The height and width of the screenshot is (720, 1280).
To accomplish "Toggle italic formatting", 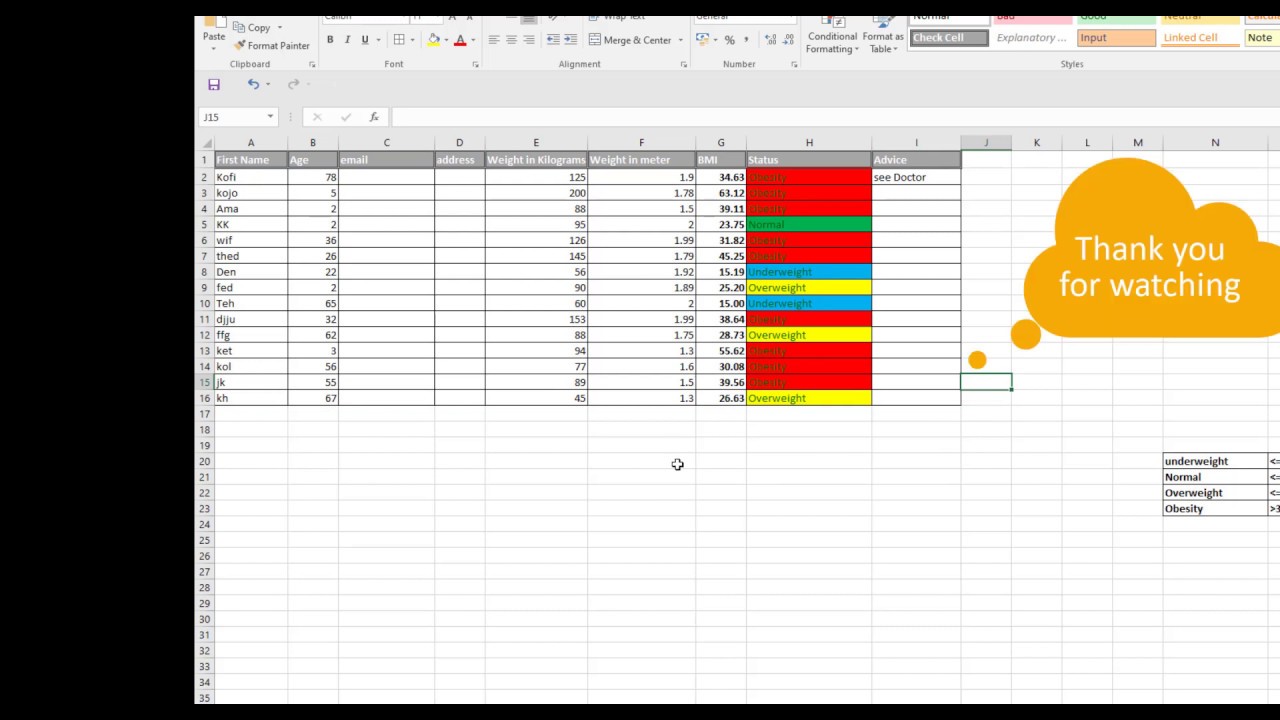I will tap(347, 40).
